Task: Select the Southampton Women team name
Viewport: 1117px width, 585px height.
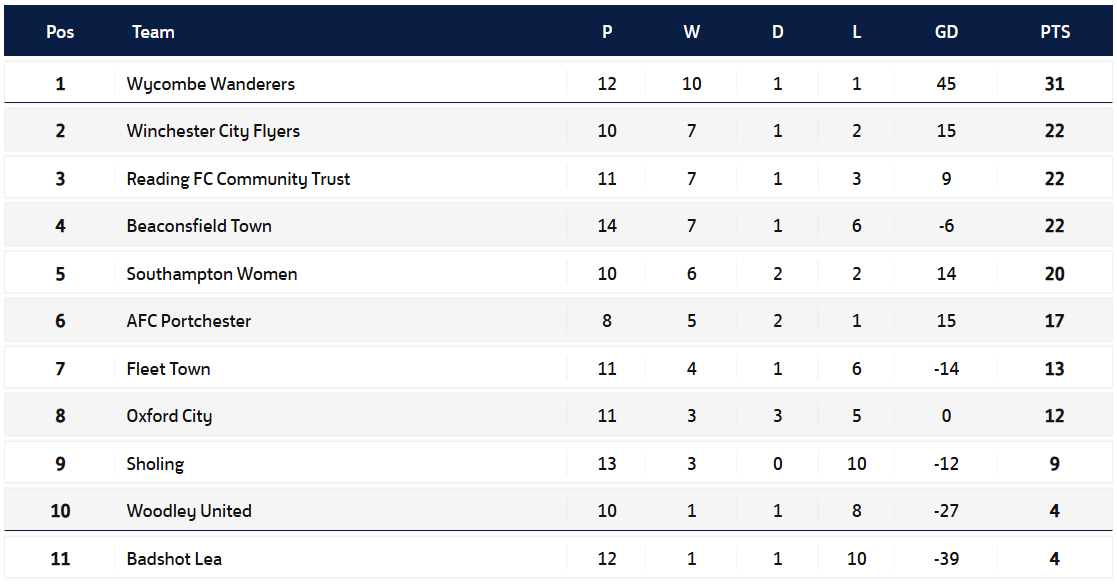Action: point(211,274)
